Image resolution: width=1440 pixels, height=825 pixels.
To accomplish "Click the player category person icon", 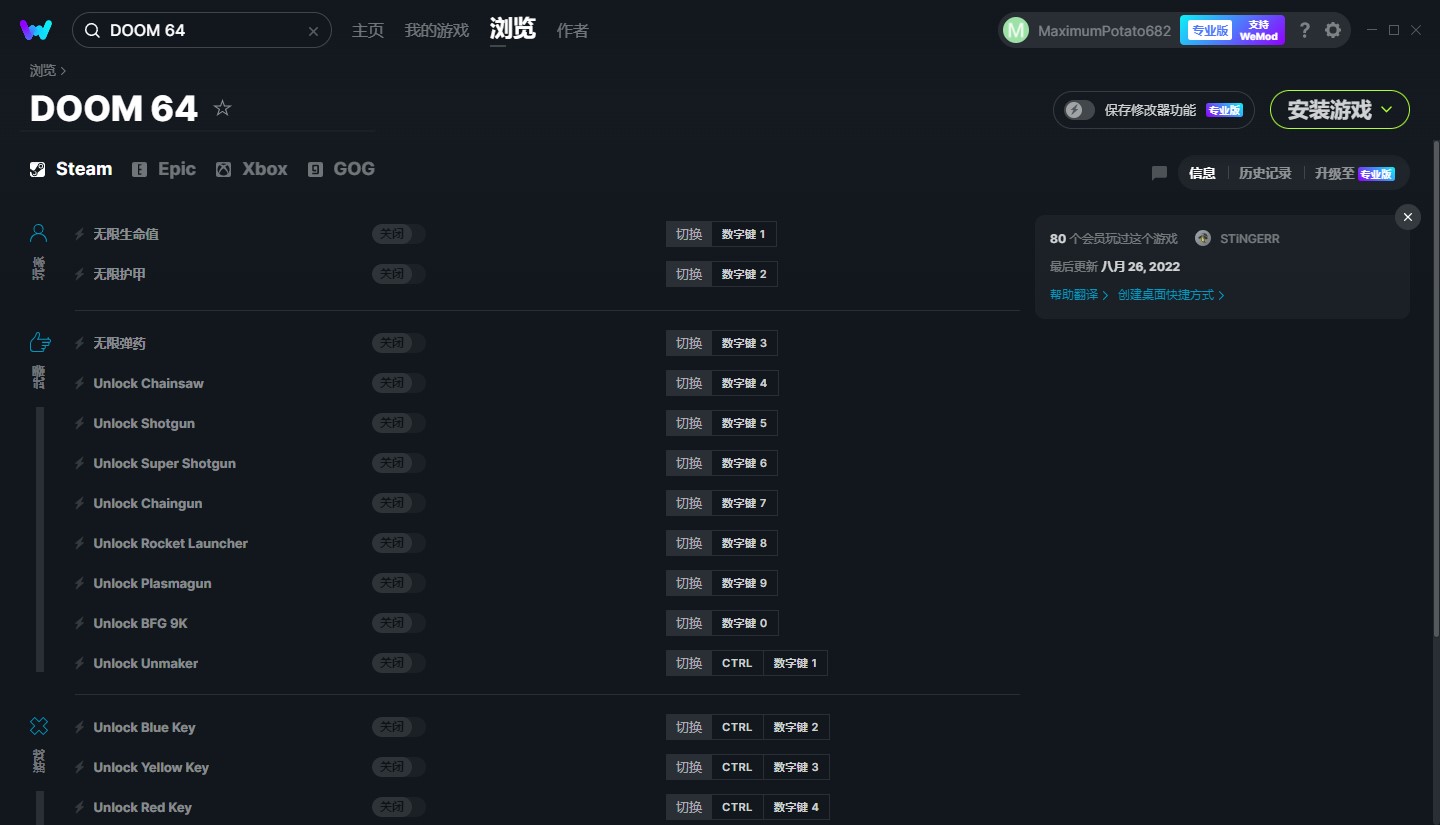I will pyautogui.click(x=38, y=233).
